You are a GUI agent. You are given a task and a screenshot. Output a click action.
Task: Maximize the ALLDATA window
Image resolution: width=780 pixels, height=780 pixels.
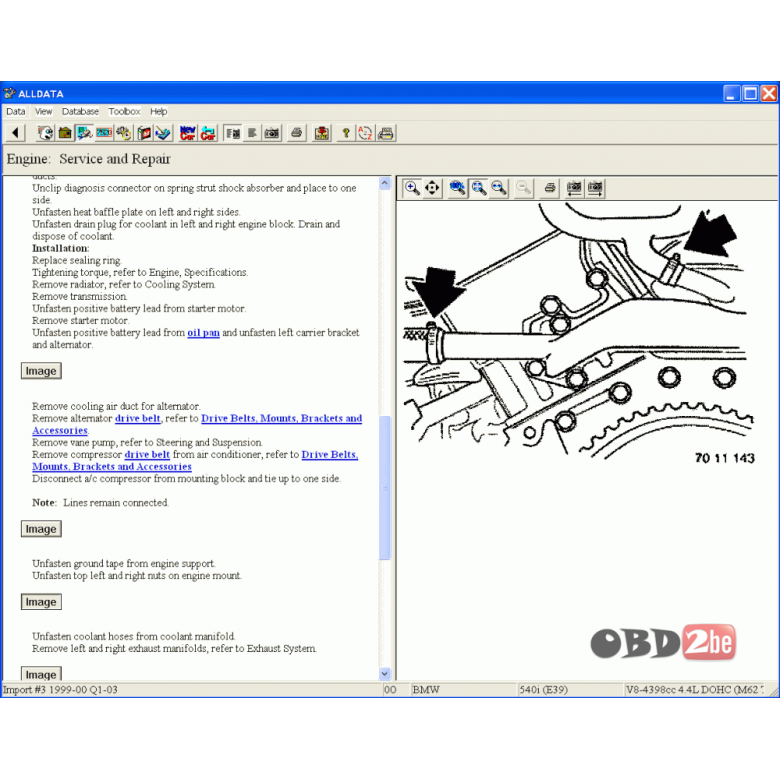[750, 93]
